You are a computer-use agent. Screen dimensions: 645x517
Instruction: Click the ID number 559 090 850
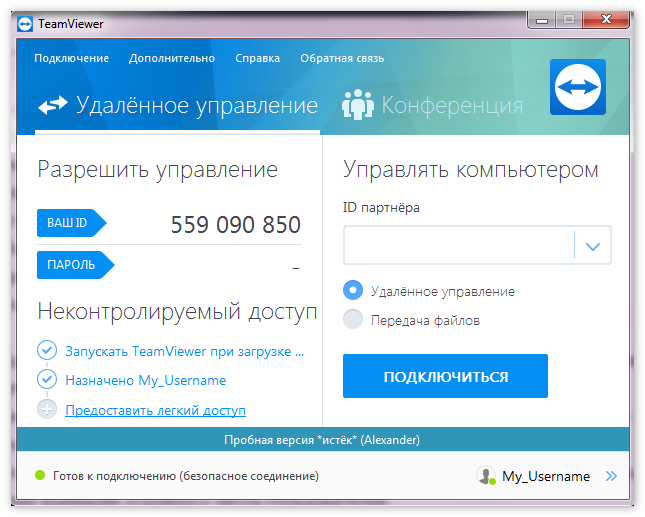(236, 225)
